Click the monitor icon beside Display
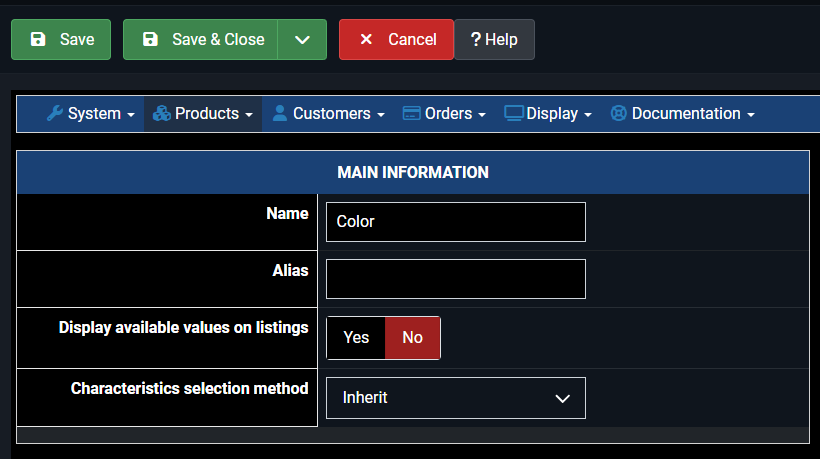820x459 pixels. point(513,114)
